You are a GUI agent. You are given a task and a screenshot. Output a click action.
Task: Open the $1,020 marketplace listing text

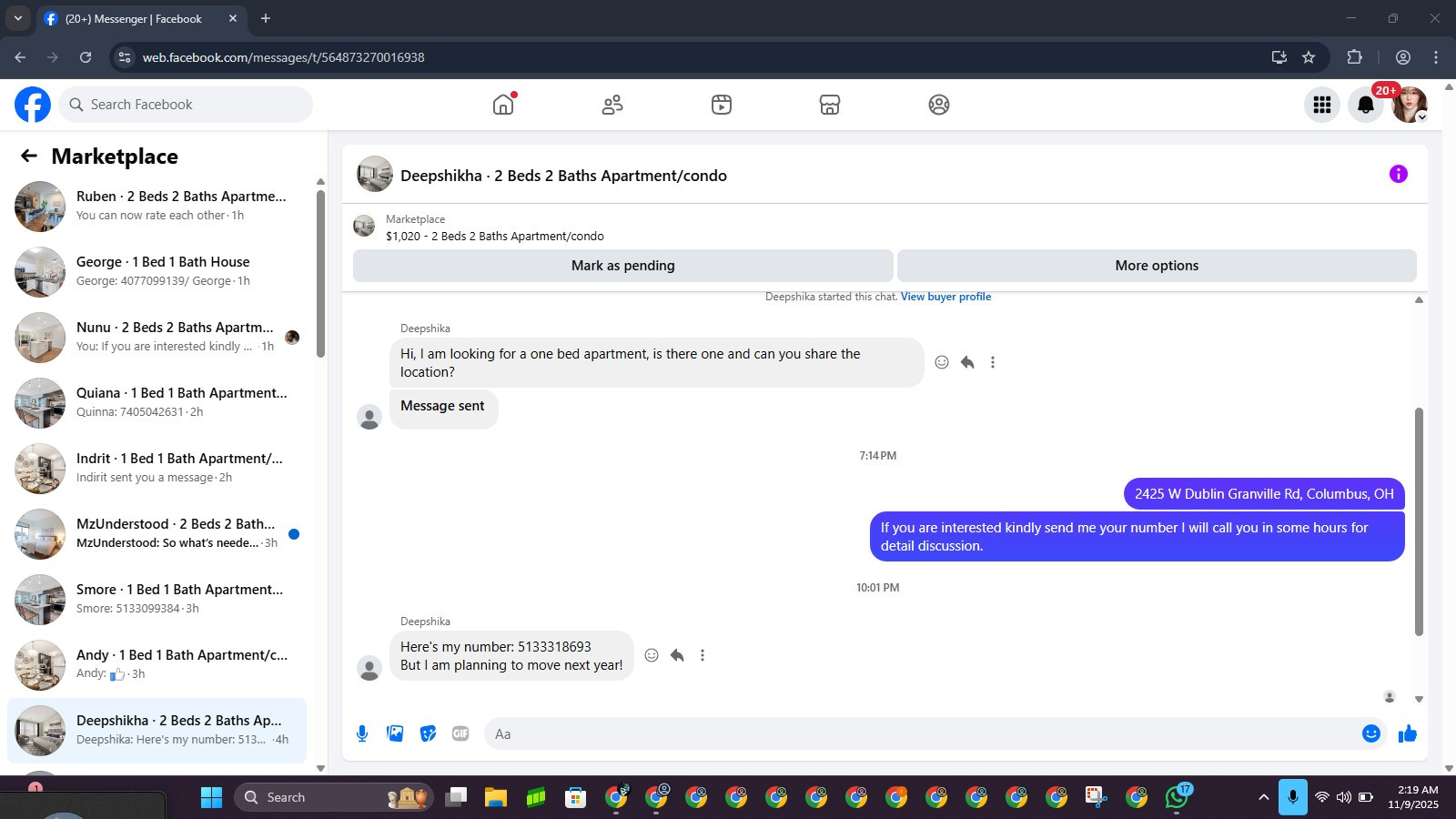tap(494, 237)
